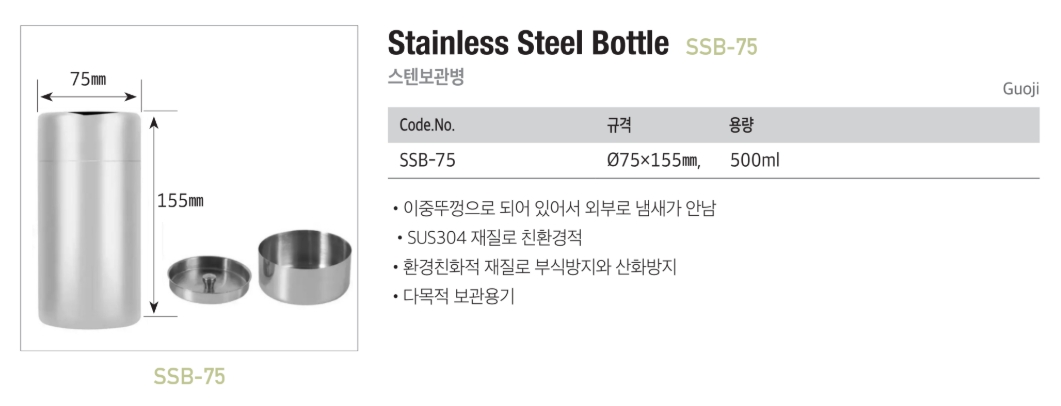Click the 용량 column header
The height and width of the screenshot is (406, 1061).
click(x=741, y=125)
